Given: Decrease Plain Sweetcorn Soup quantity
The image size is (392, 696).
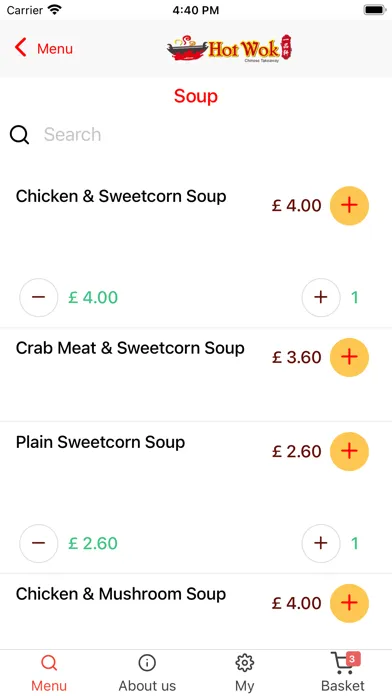Looking at the screenshot, I should tap(39, 543).
